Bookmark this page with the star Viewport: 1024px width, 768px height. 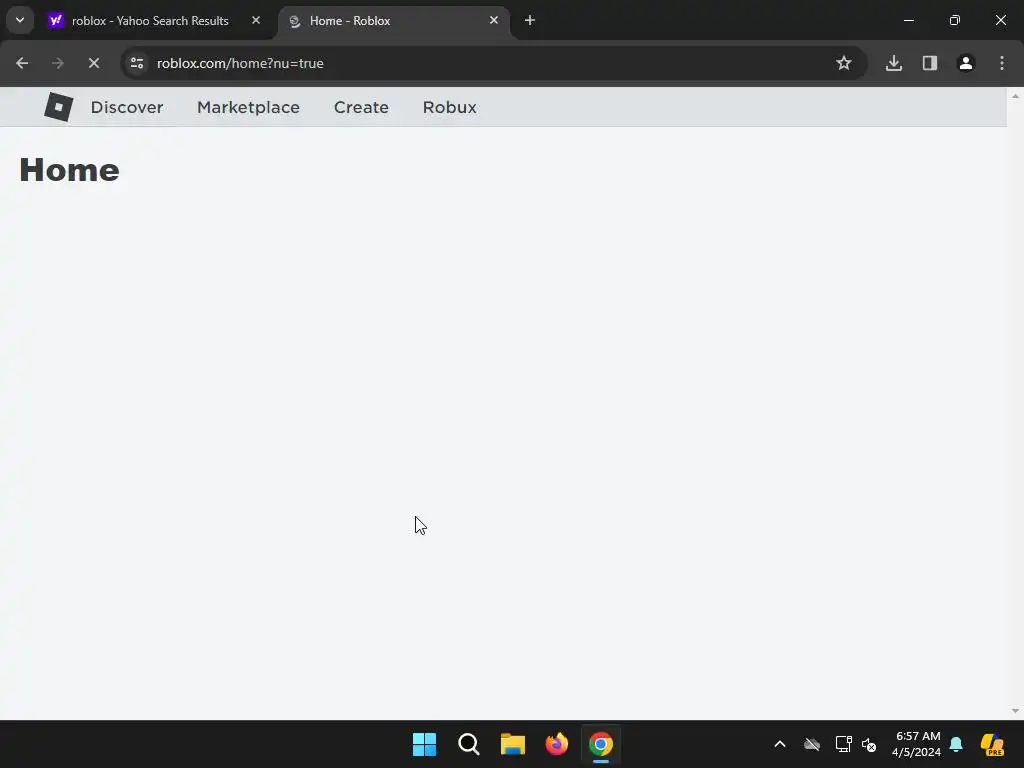pos(844,63)
